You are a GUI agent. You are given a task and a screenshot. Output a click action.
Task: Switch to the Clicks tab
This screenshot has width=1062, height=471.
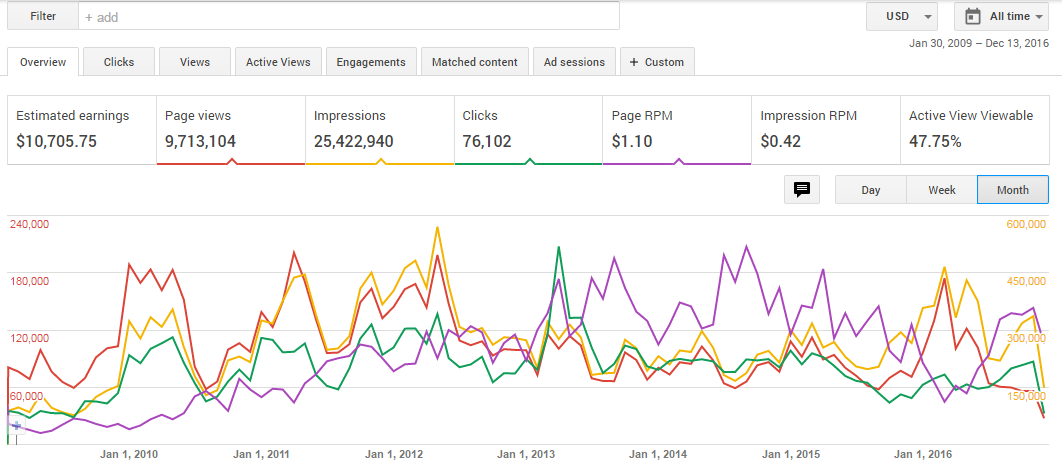[119, 62]
